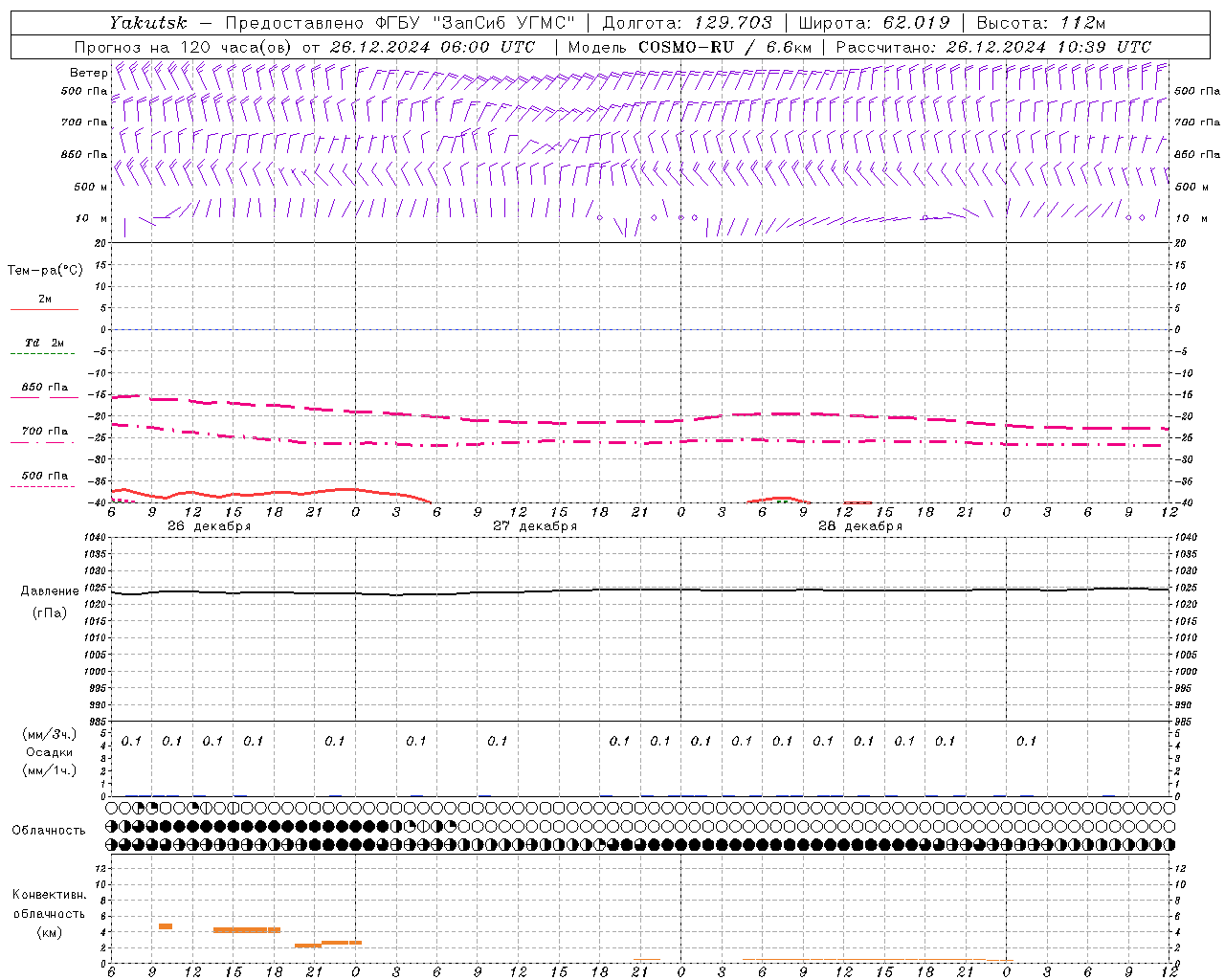Click the "Тем-ра(°C)" temperature axis label
Screen dimensions: 1225x980
click(45, 271)
